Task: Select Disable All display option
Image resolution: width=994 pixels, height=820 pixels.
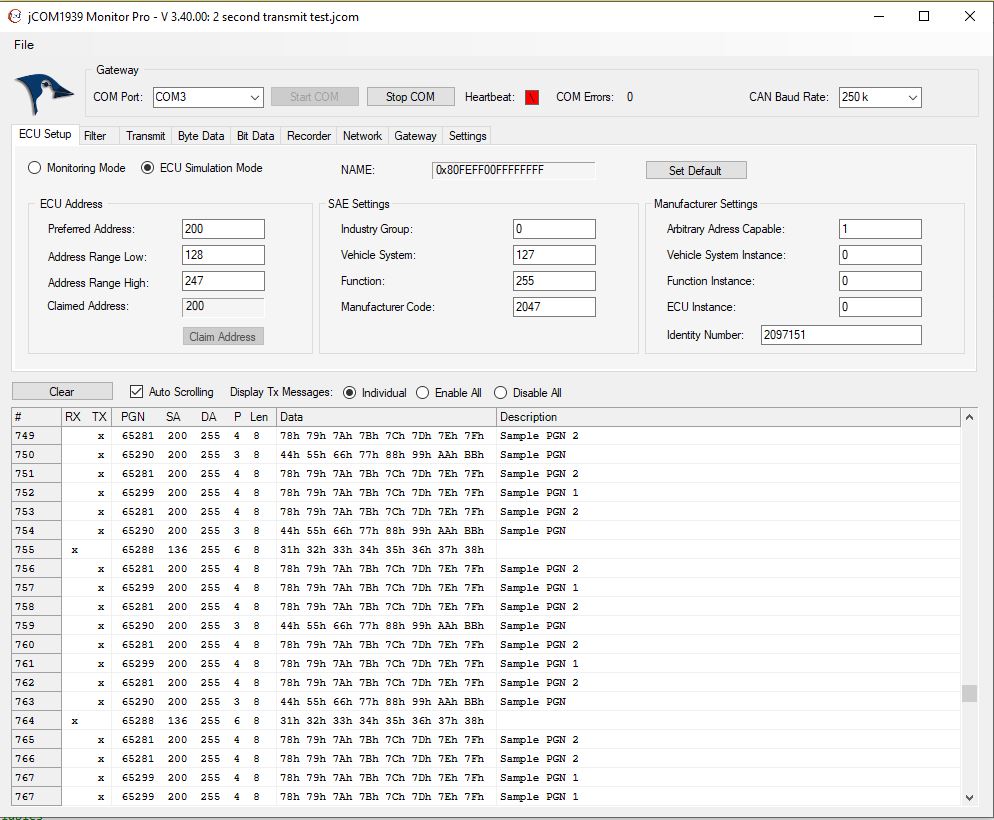Action: [501, 393]
